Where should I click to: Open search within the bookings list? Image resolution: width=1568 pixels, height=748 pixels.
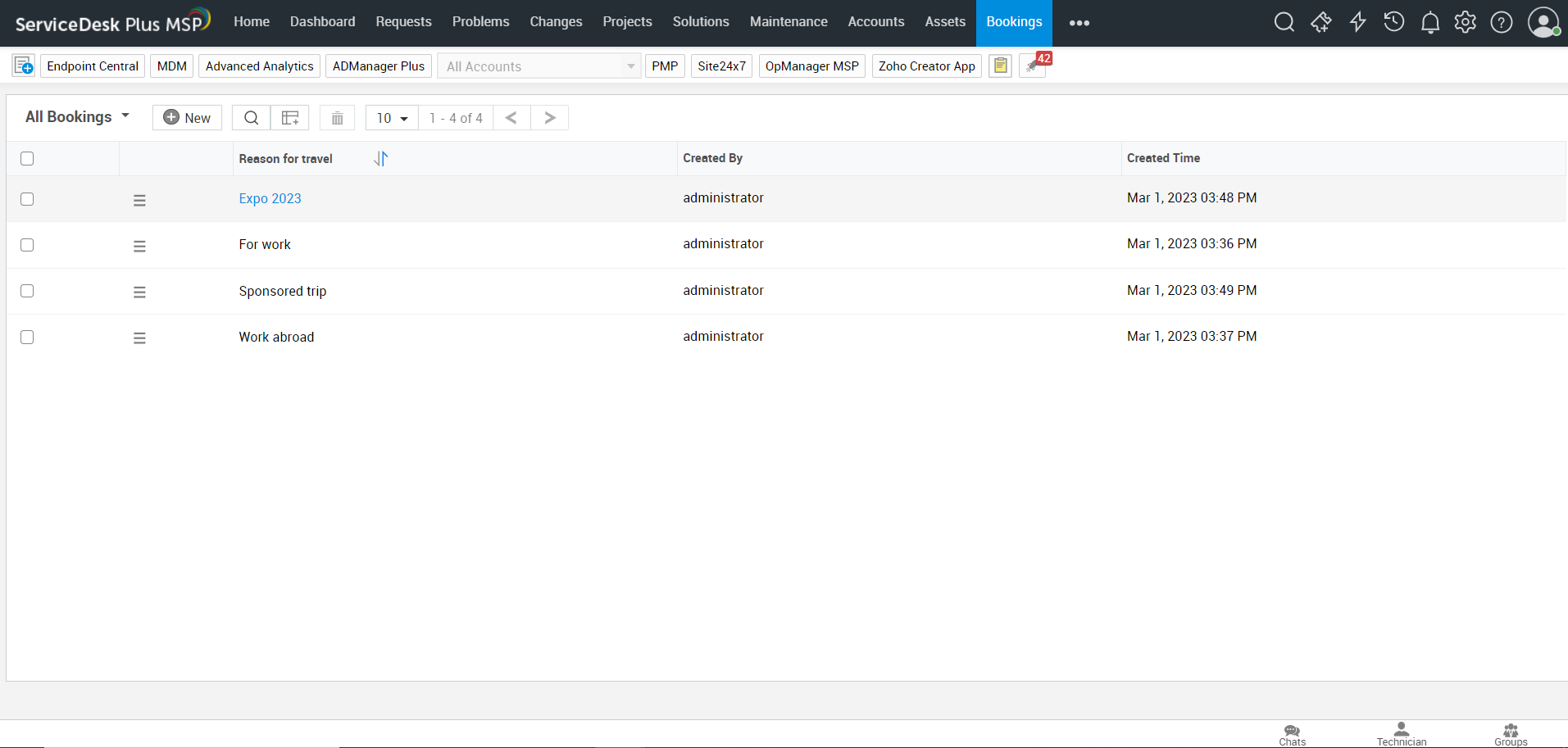251,117
